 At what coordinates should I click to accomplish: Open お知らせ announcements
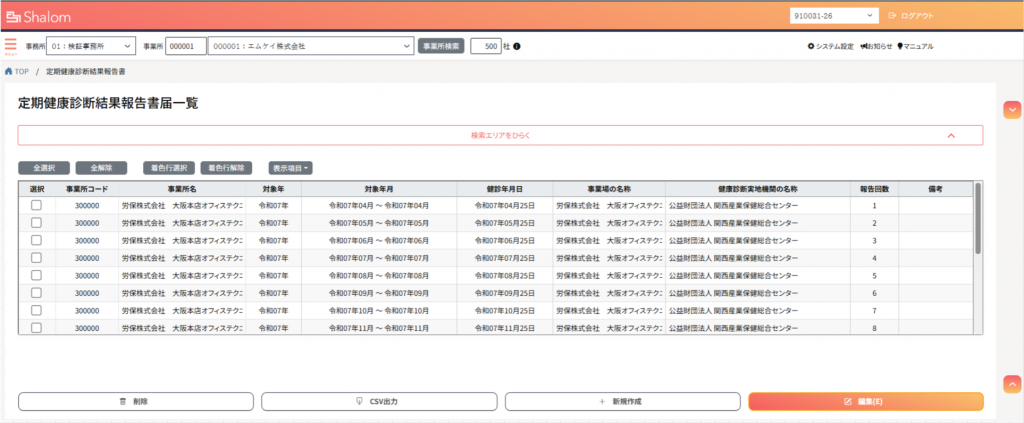(x=876, y=46)
